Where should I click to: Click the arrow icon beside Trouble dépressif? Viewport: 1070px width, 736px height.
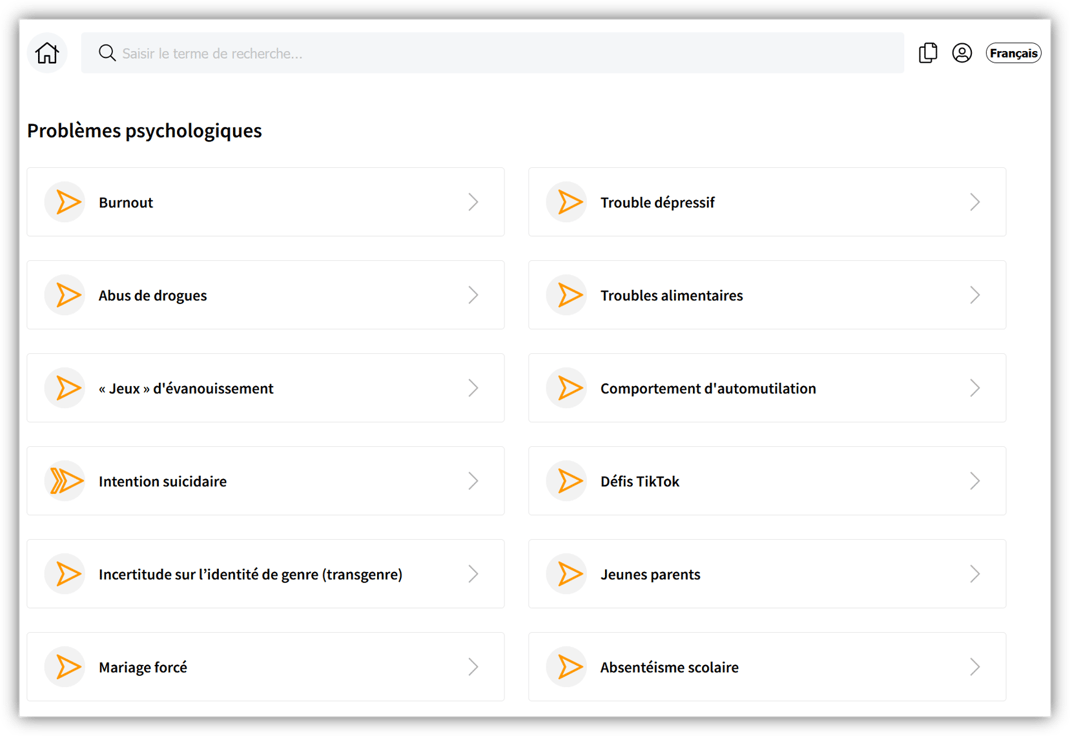point(568,202)
